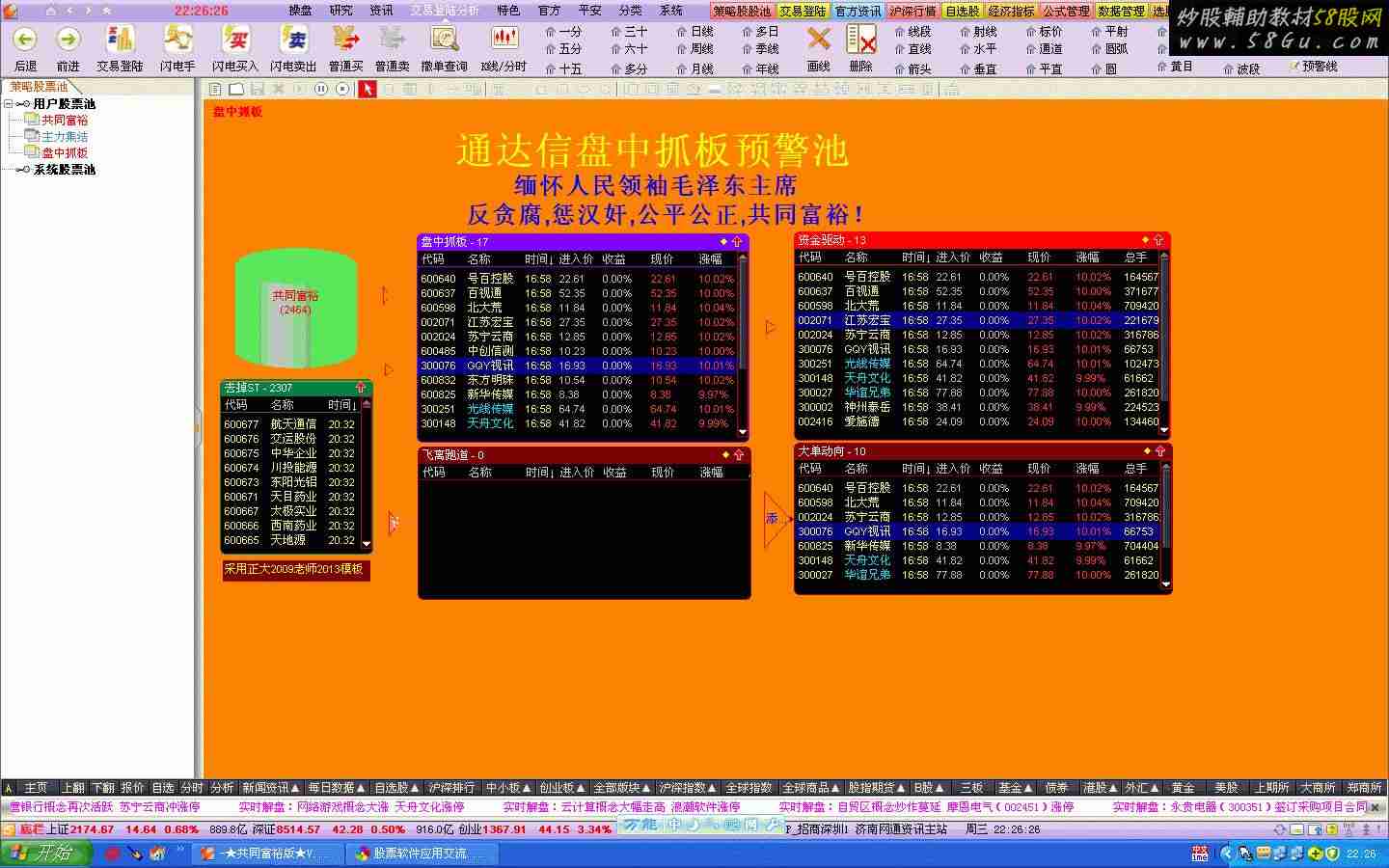Pop out the 大单动向 panel using its red arrow

click(x=1159, y=451)
